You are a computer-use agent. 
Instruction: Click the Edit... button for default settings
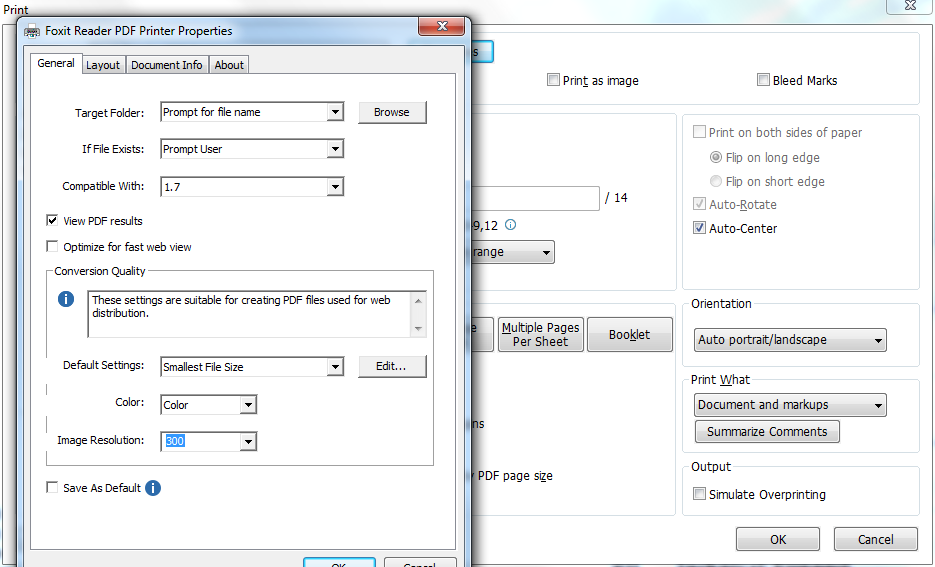[392, 367]
